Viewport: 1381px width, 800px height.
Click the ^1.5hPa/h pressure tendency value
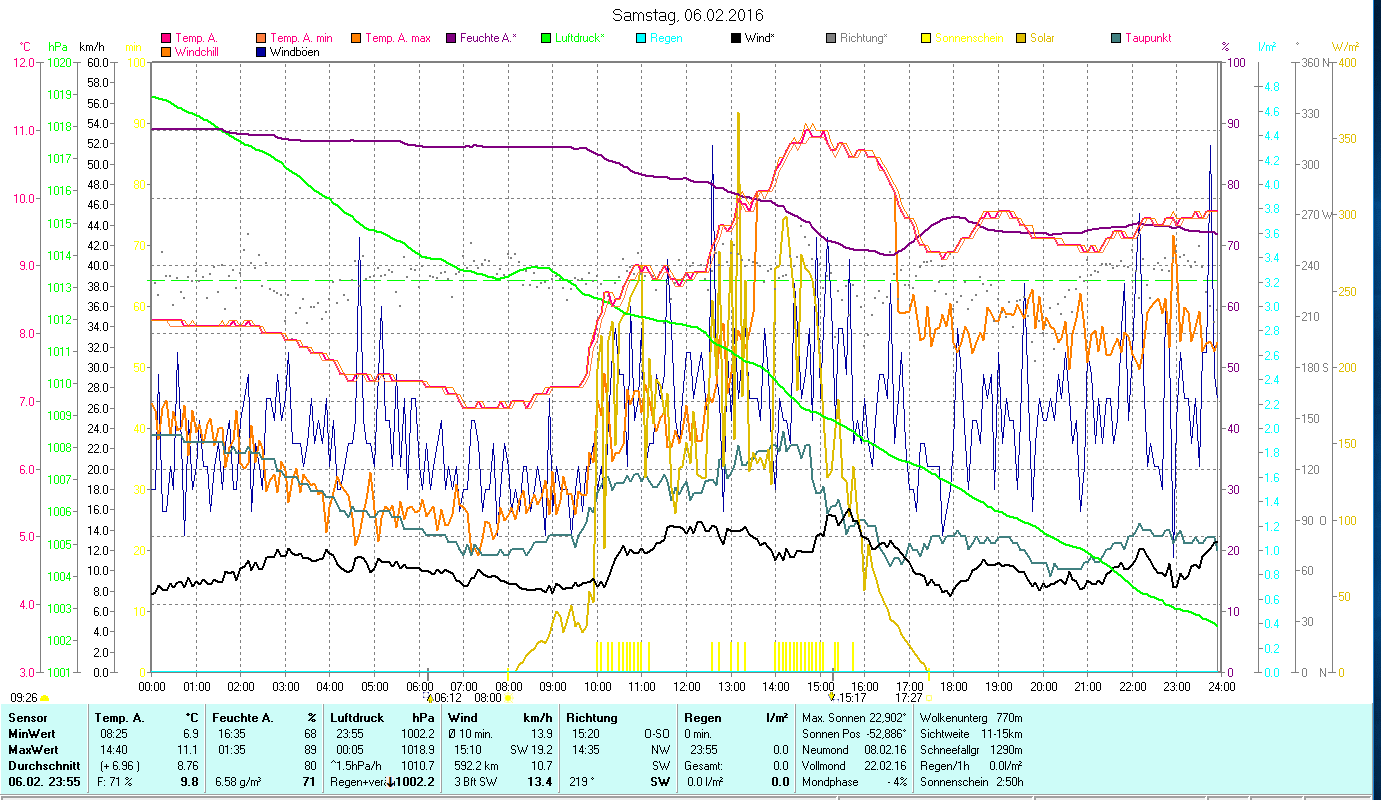click(x=356, y=766)
